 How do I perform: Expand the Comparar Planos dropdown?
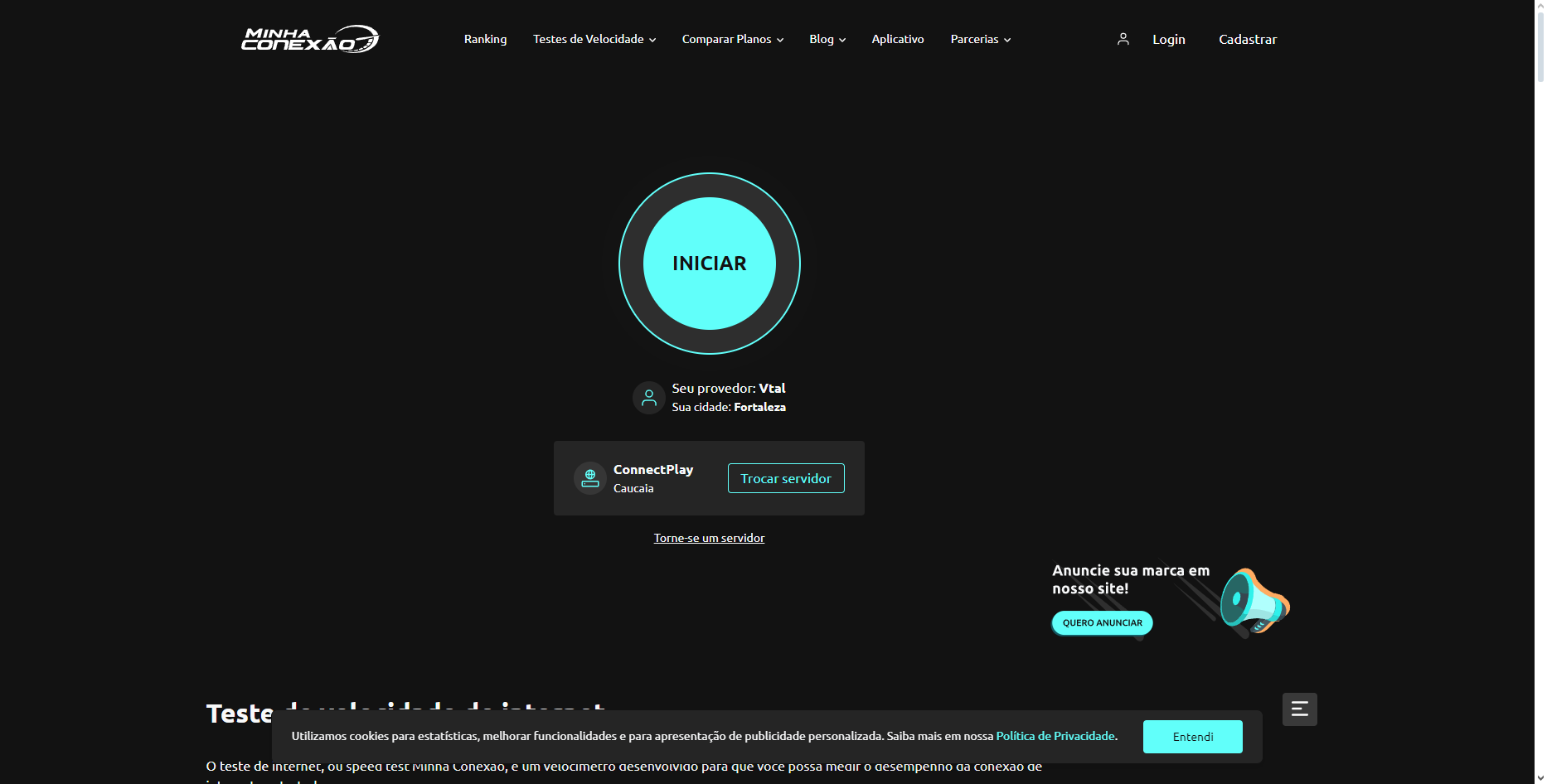click(x=733, y=39)
